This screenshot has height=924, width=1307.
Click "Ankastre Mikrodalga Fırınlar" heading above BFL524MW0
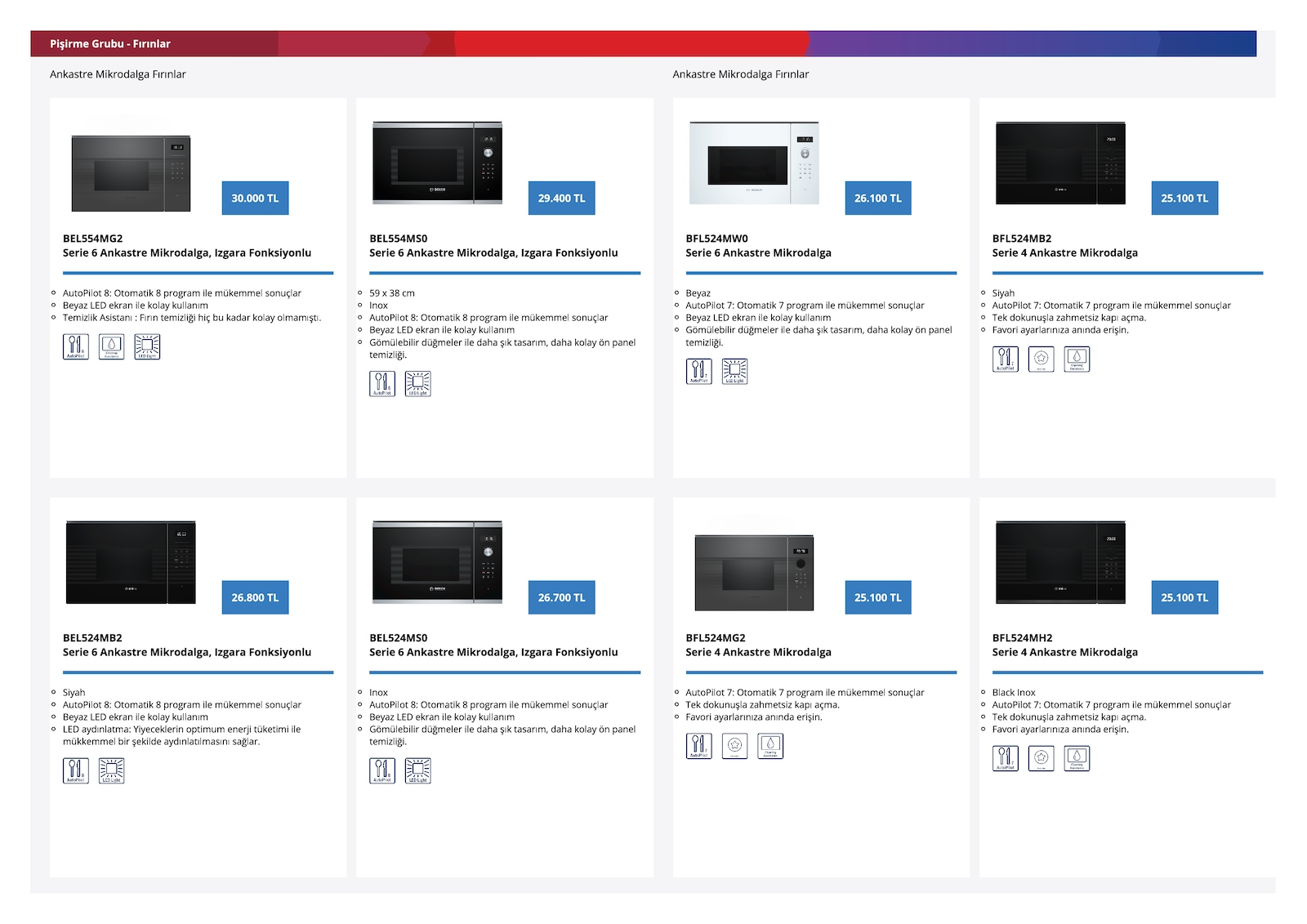[741, 74]
